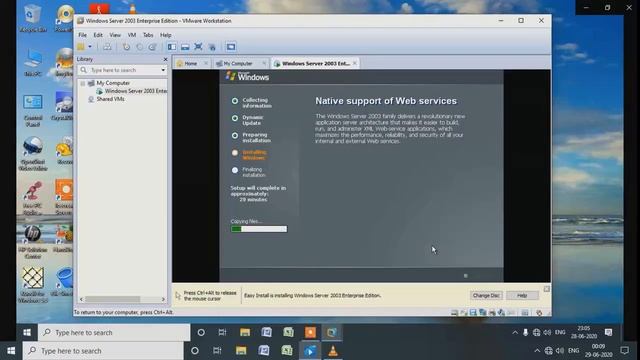Open Task View on the lower taskbar

(217, 351)
